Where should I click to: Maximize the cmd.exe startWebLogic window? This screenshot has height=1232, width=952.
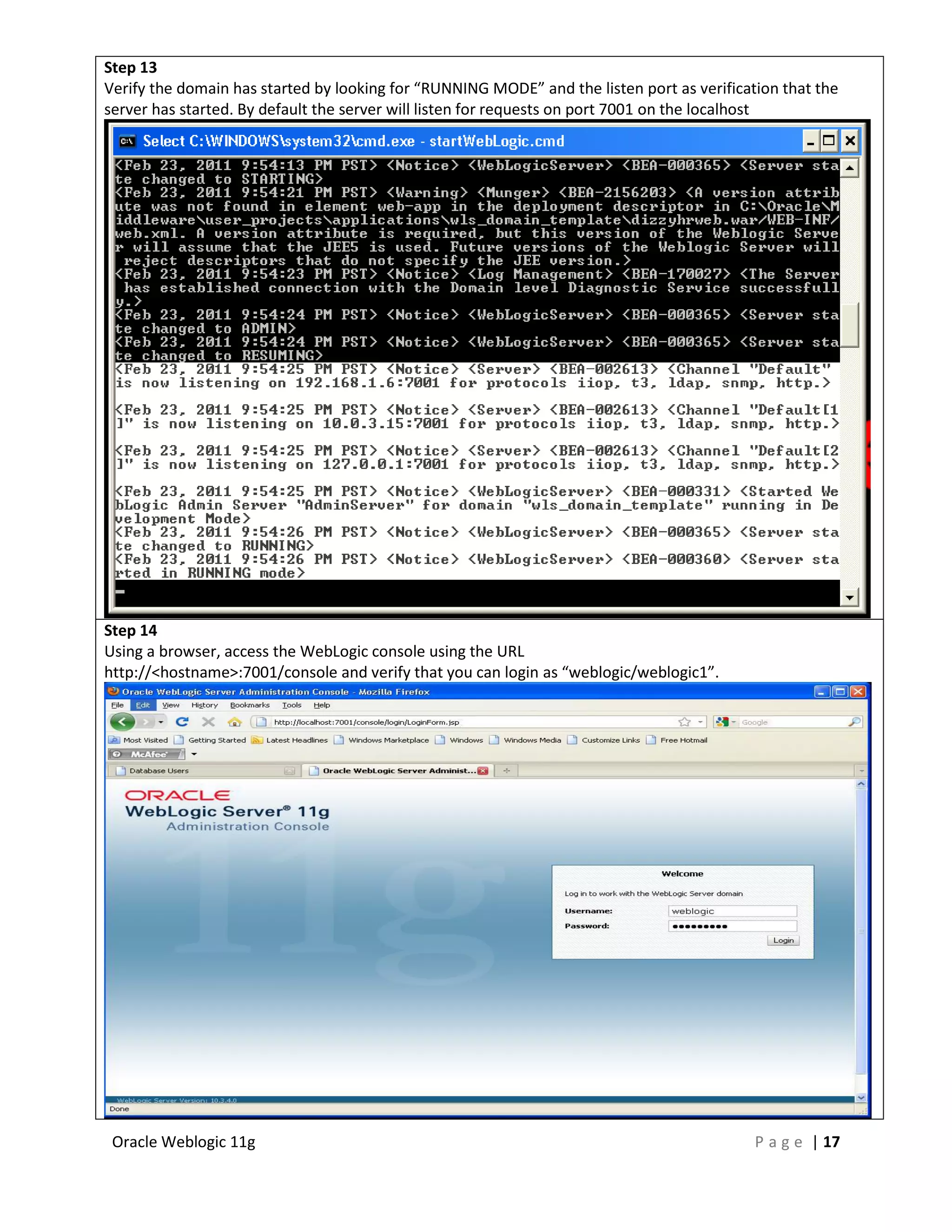tap(829, 141)
